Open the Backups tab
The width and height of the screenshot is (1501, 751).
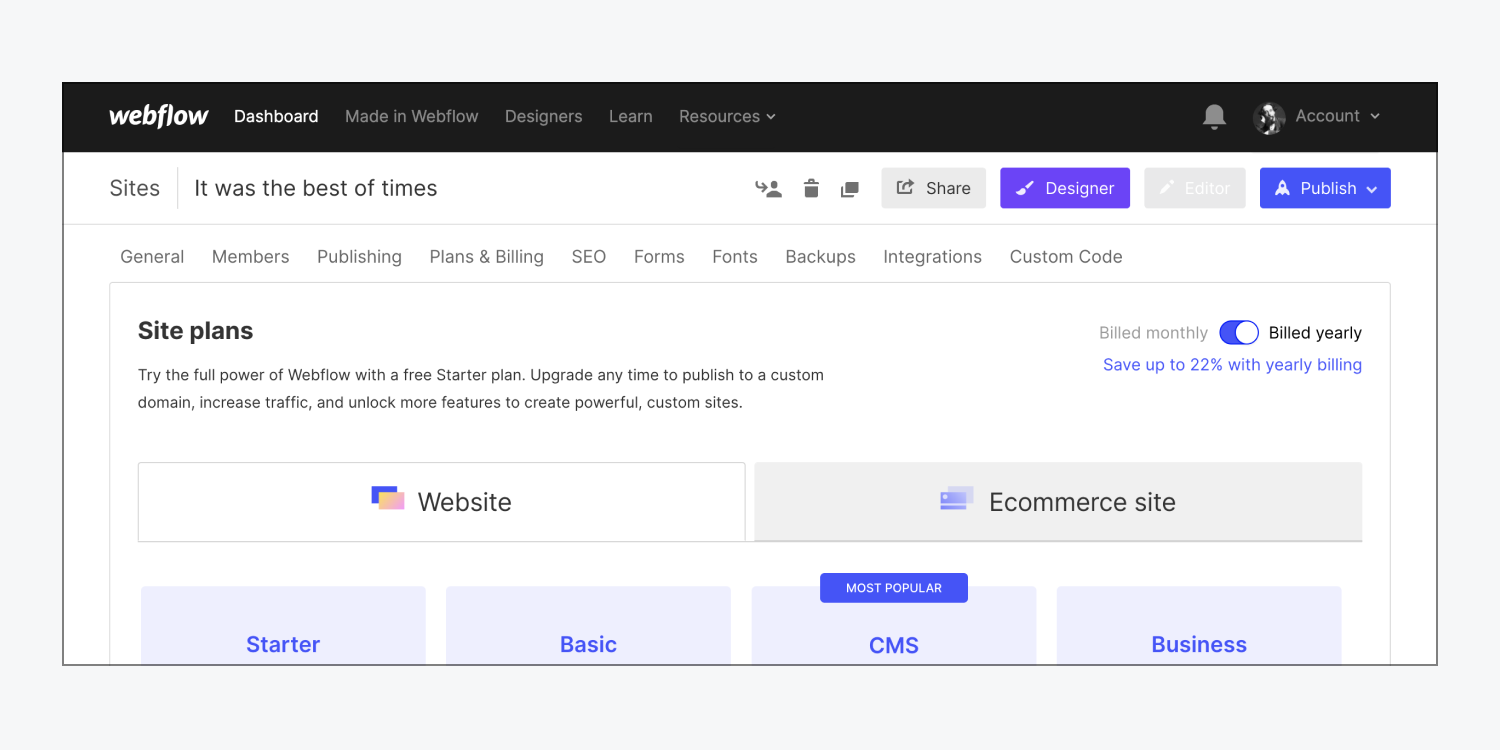point(820,257)
